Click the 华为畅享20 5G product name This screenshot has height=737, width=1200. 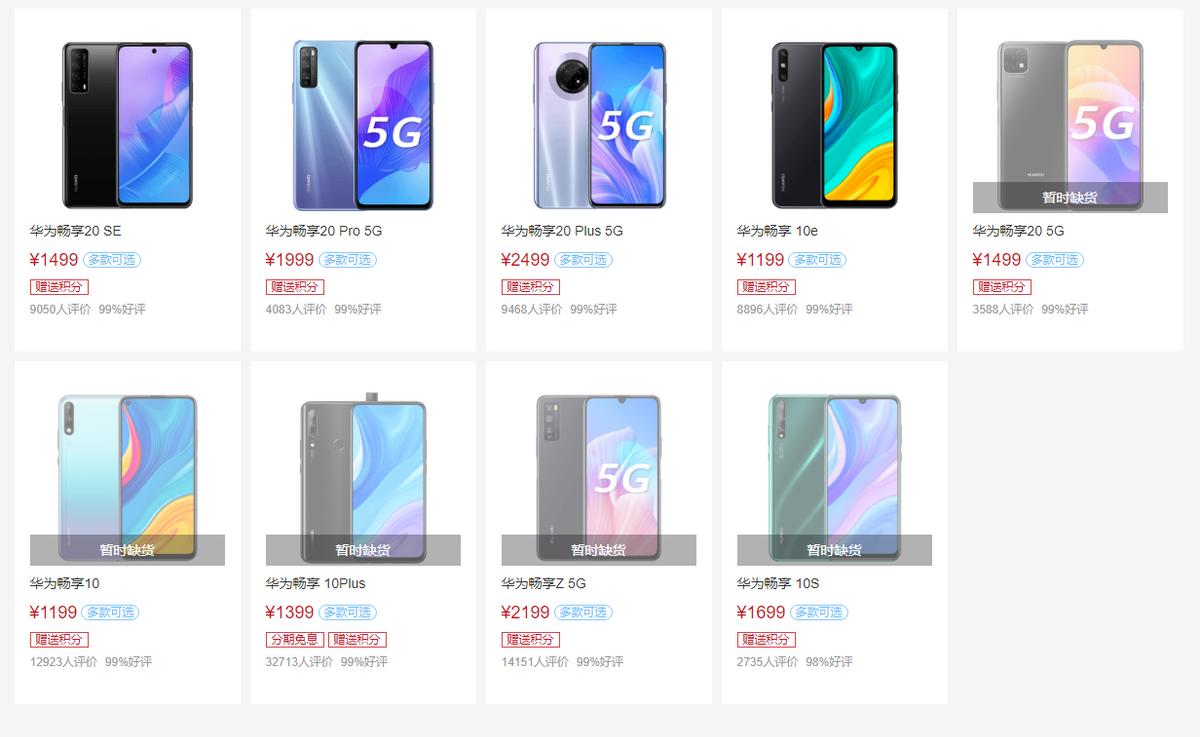pyautogui.click(x=1018, y=231)
